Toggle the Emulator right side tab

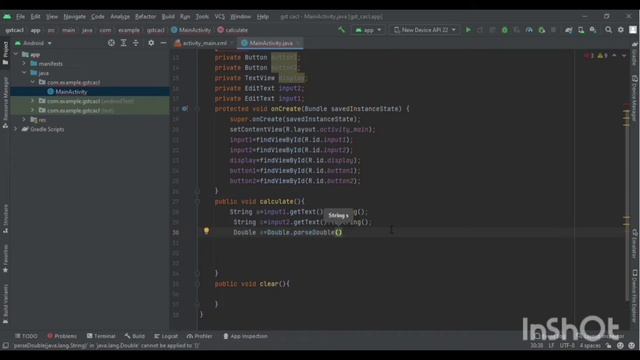635,244
